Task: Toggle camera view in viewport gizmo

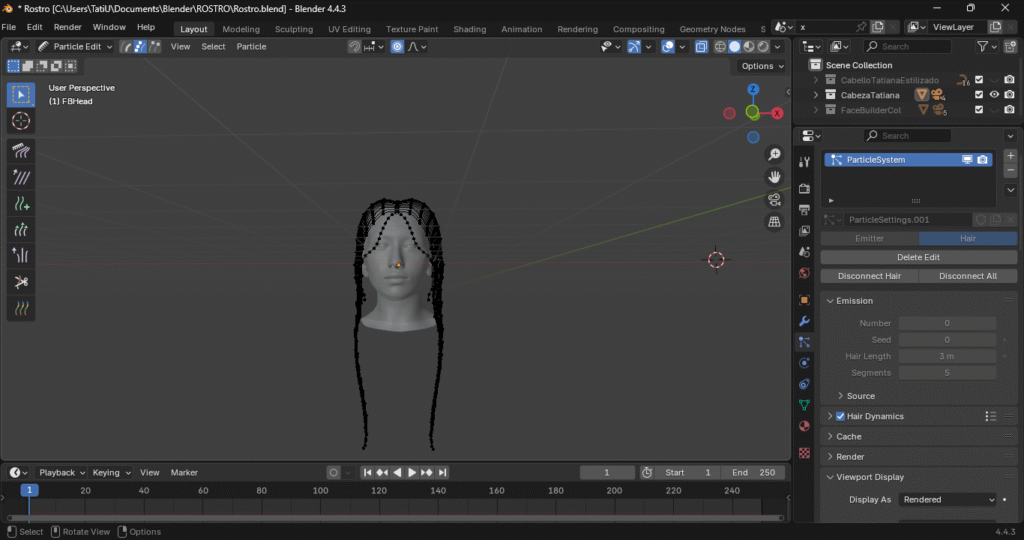Action: 774,199
